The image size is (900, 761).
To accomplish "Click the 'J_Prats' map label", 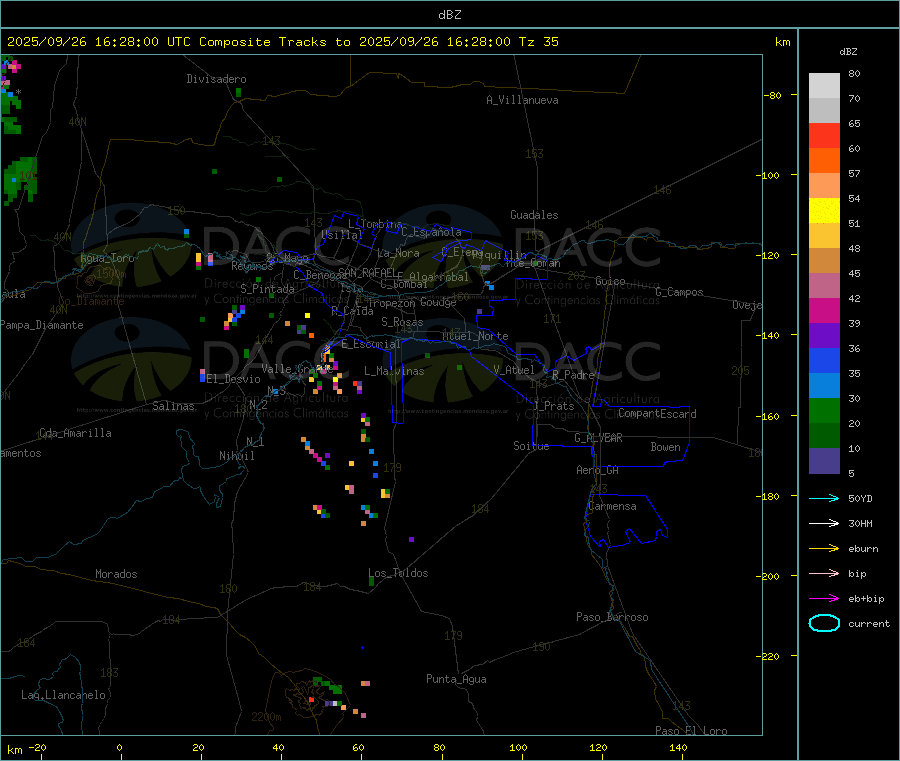I will click(x=553, y=406).
